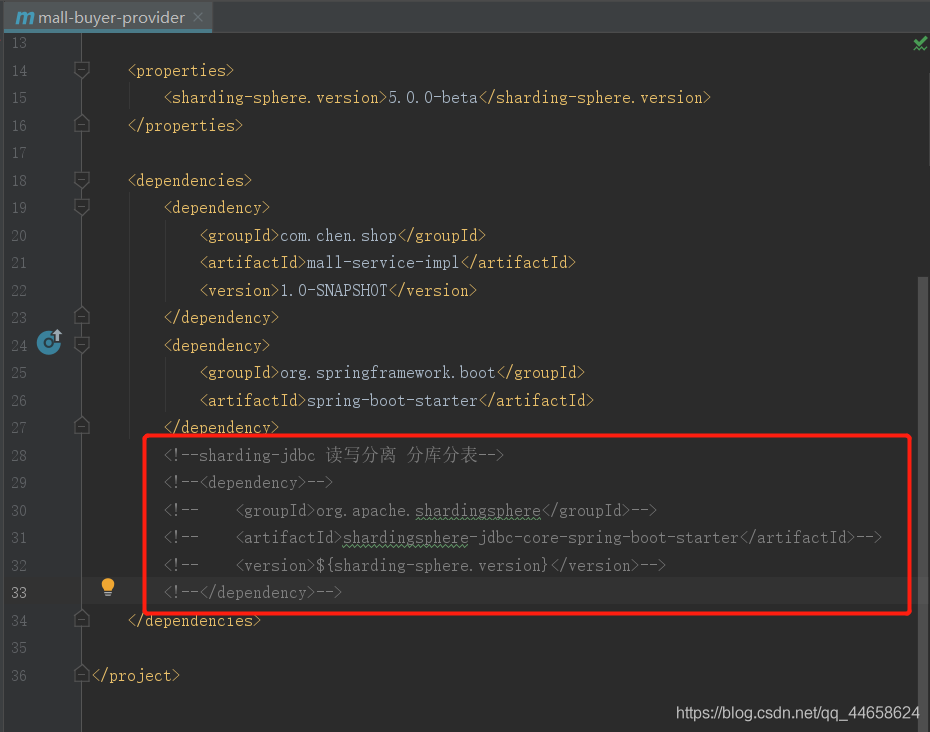This screenshot has width=930, height=732.
Task: Click the 1.0-SNAPSHOT version text
Action: (334, 290)
